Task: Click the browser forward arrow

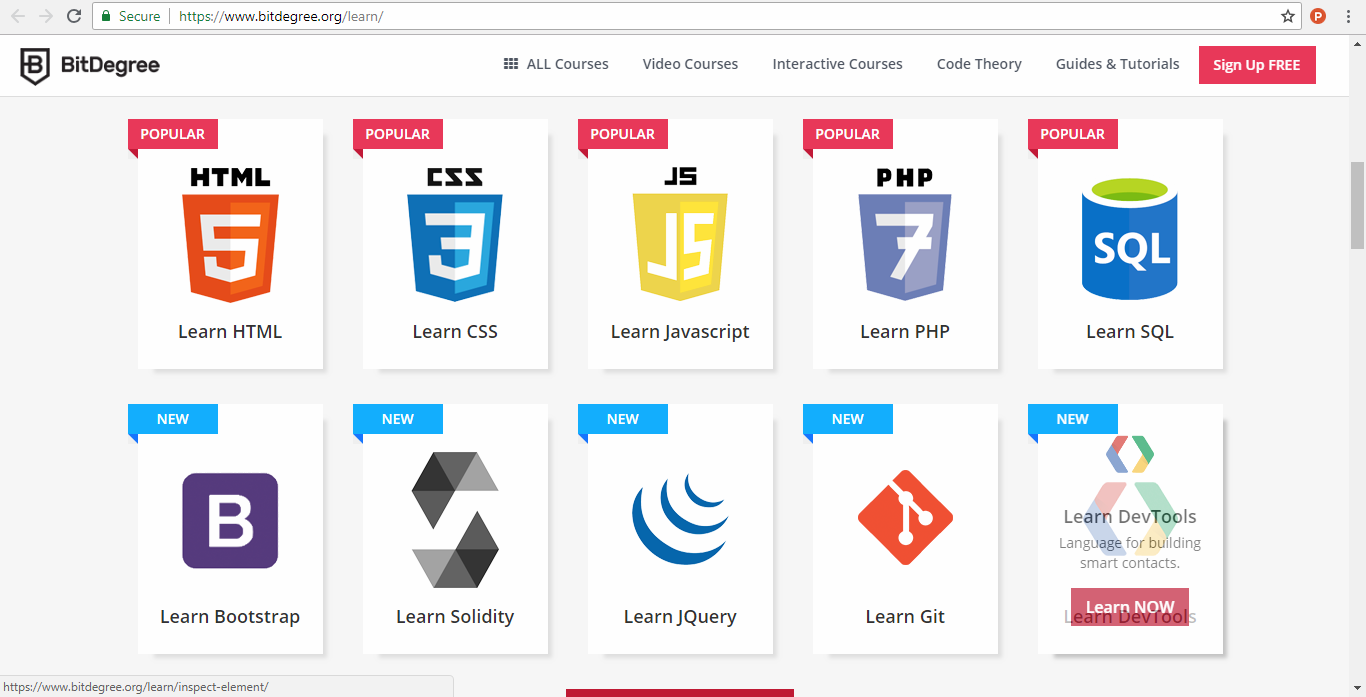Action: click(x=45, y=16)
